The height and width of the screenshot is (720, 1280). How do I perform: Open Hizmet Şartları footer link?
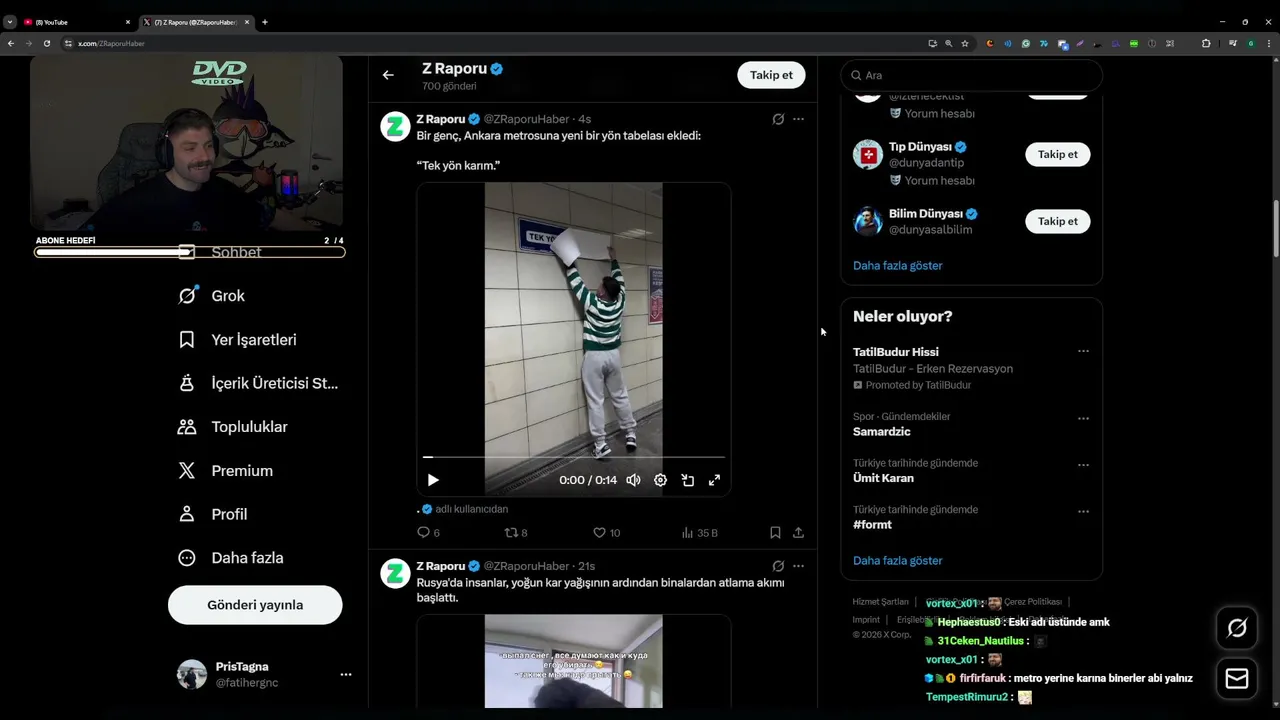880,602
